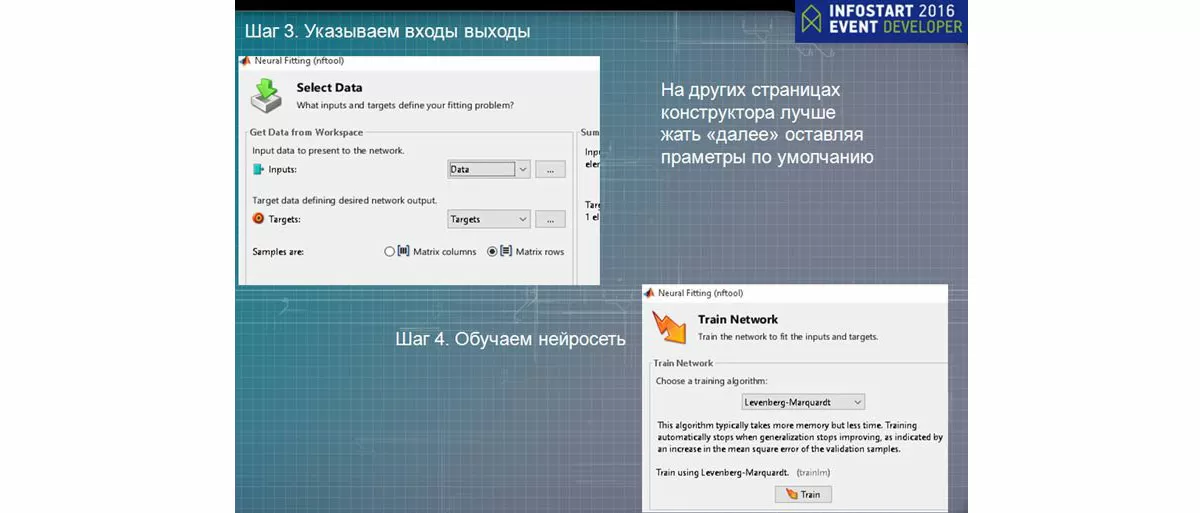Click the 'Select Data' heading text

pos(329,88)
